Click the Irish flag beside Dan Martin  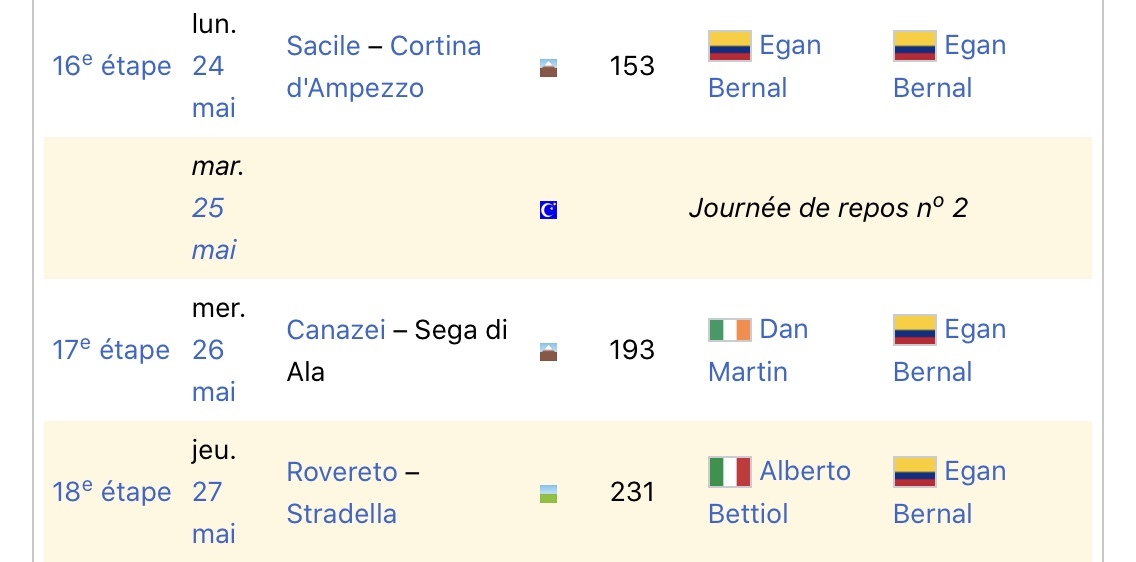pyautogui.click(x=729, y=330)
